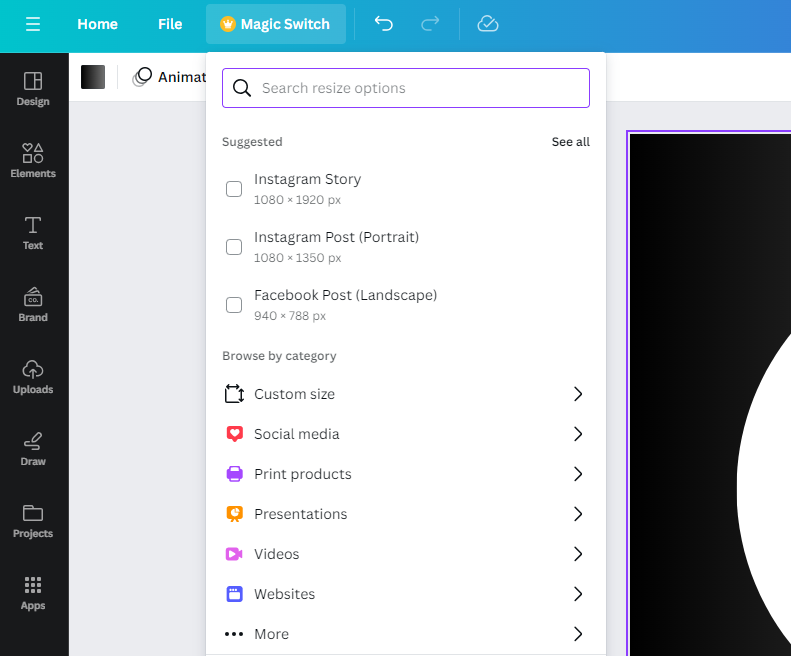Click the search magnifier icon
The height and width of the screenshot is (656, 791).
pyautogui.click(x=242, y=88)
